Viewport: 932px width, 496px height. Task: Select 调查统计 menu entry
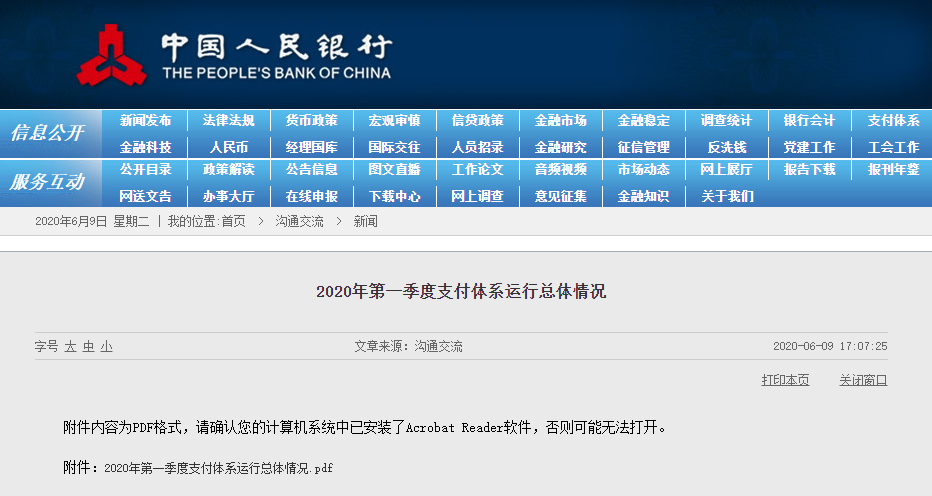coord(726,121)
